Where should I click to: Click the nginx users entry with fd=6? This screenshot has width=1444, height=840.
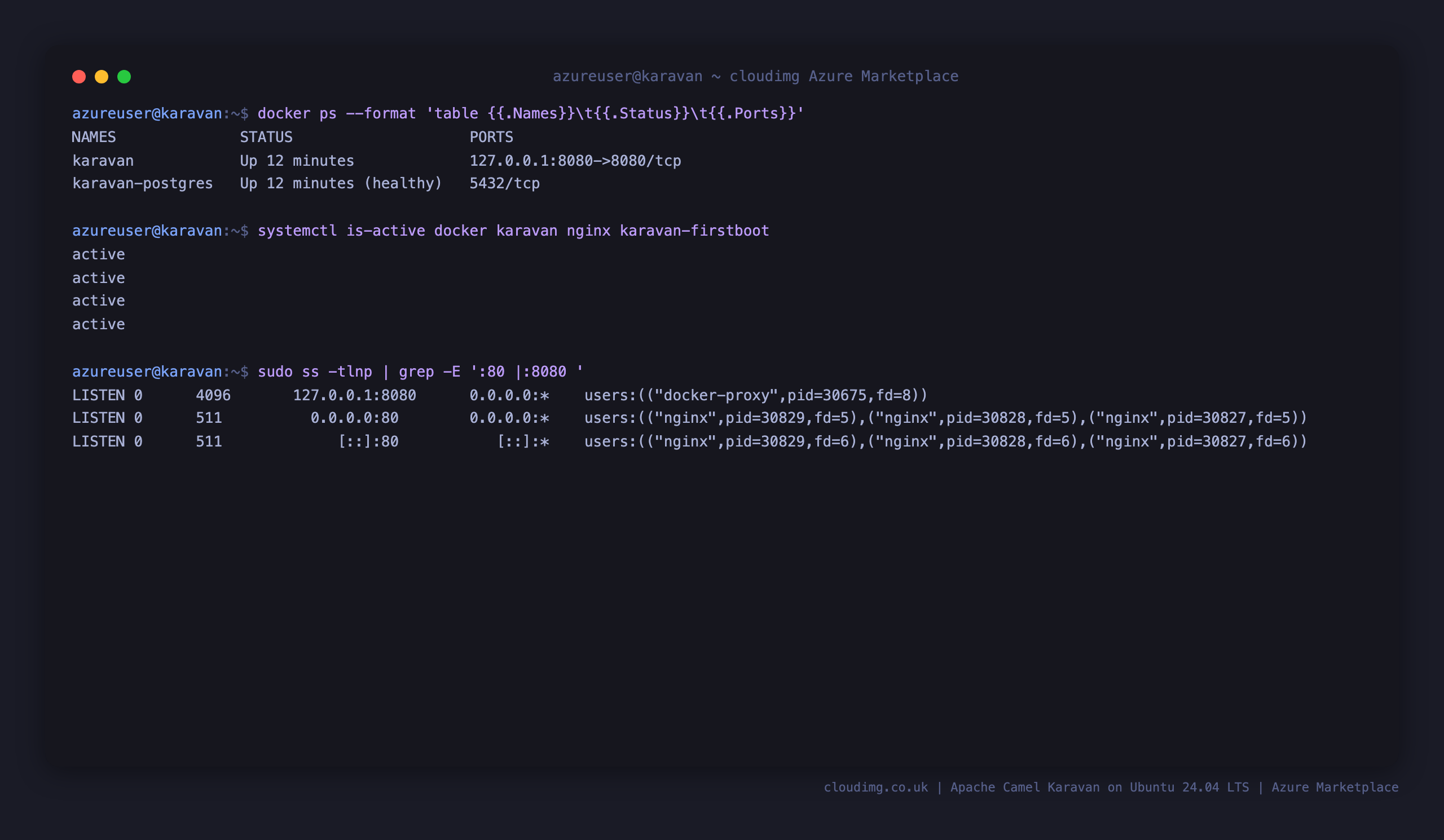[x=945, y=441]
